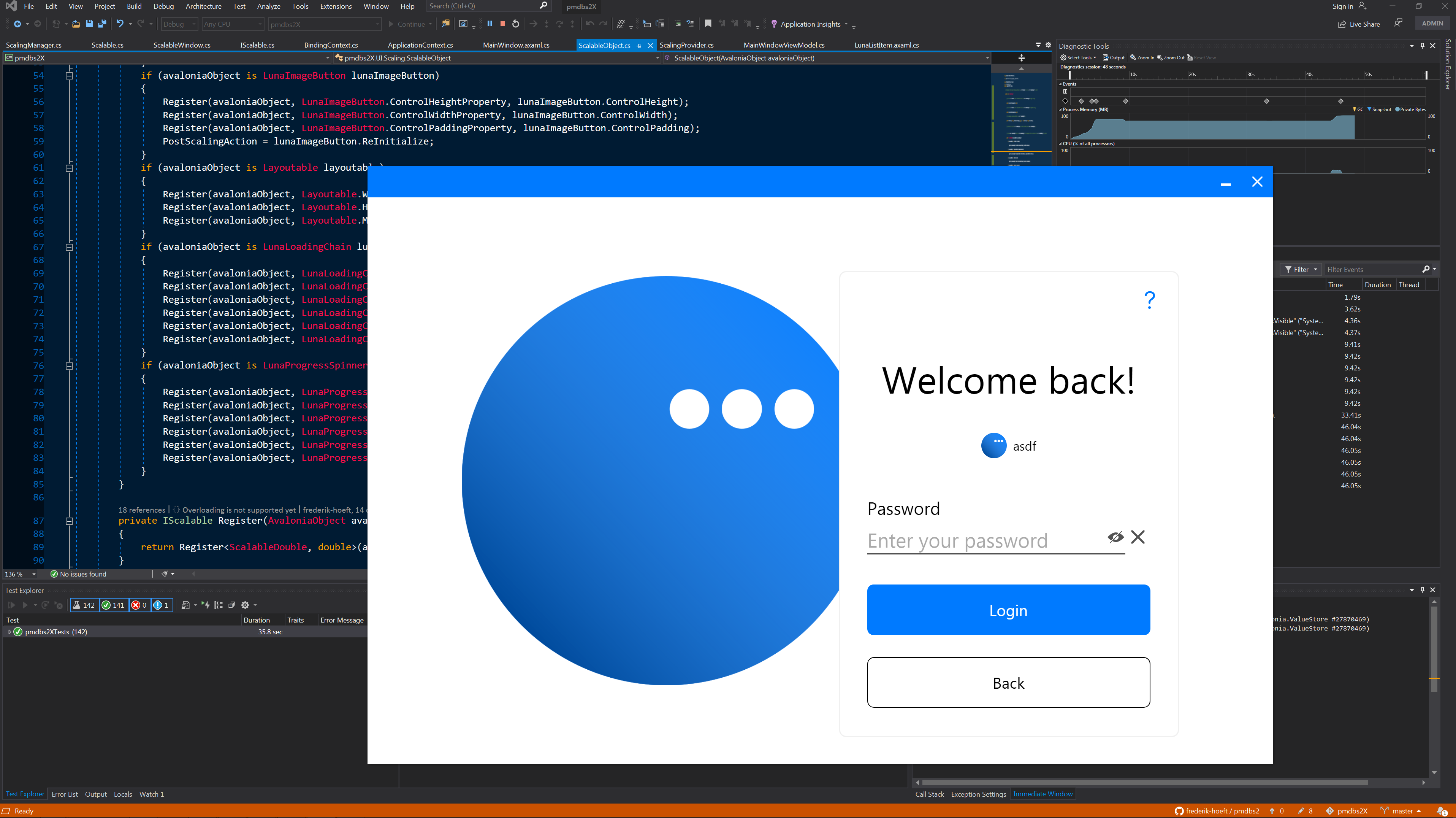This screenshot has width=1456, height=818.
Task: Clear the password field with the X icon
Action: coord(1138,537)
